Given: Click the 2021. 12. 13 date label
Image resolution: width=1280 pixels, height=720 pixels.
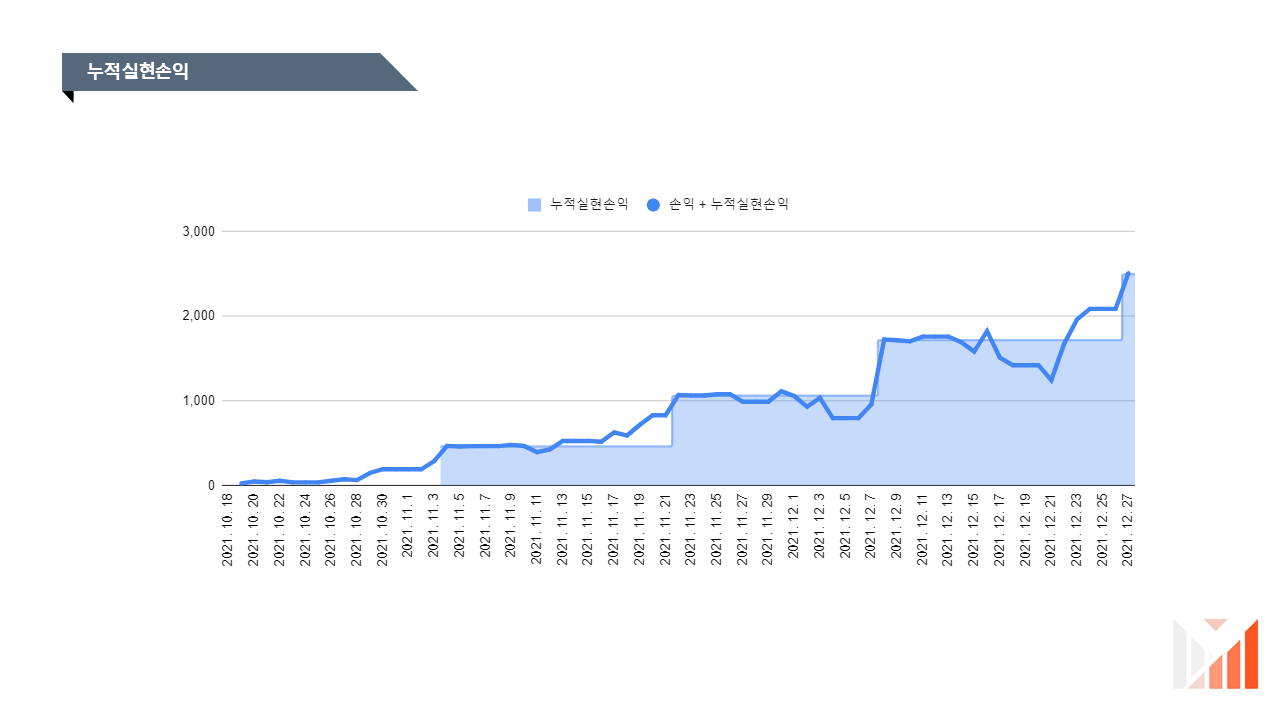Looking at the screenshot, I should tap(948, 530).
